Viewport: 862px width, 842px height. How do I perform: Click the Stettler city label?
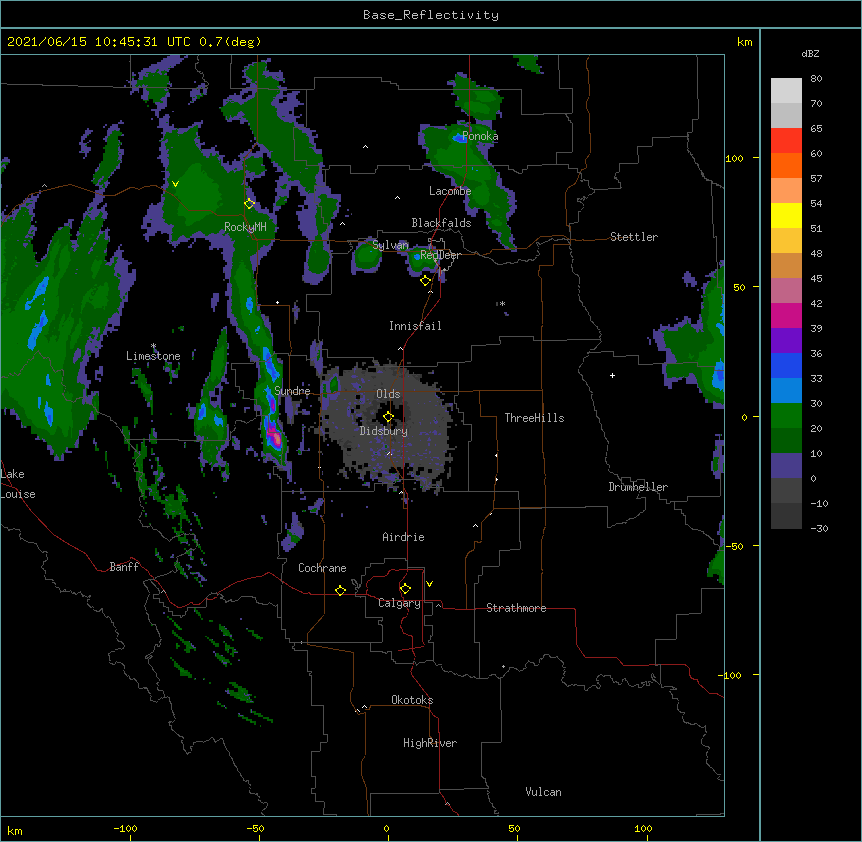click(634, 237)
